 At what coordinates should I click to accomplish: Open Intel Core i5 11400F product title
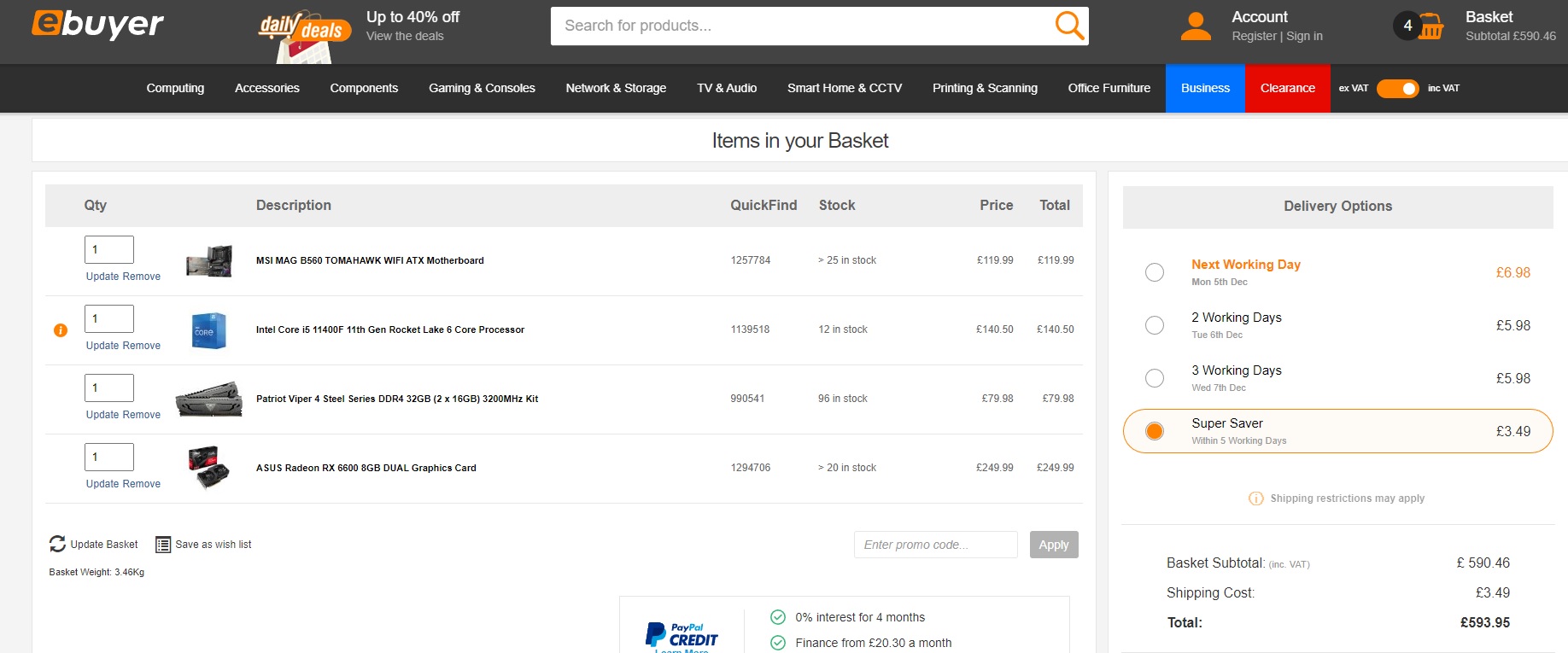coord(390,329)
